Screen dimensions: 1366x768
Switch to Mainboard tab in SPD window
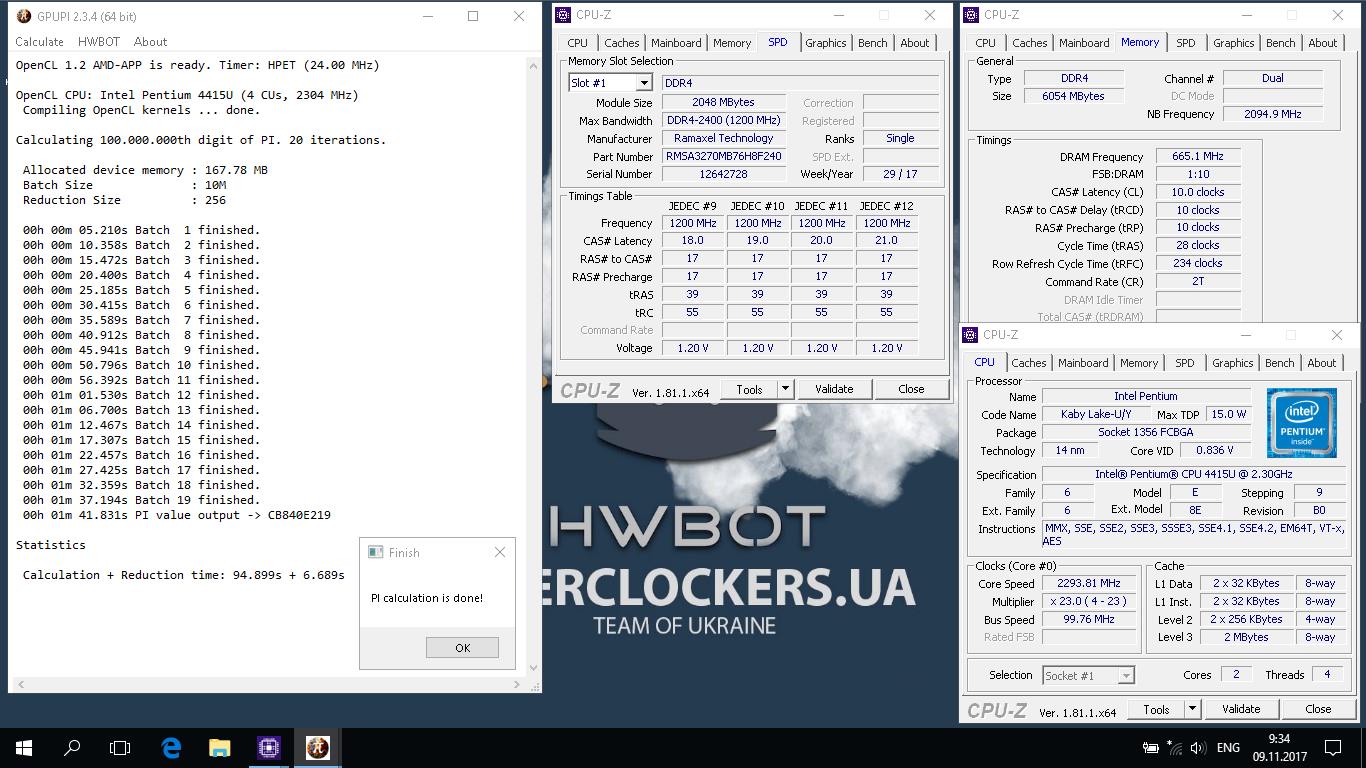pos(676,43)
